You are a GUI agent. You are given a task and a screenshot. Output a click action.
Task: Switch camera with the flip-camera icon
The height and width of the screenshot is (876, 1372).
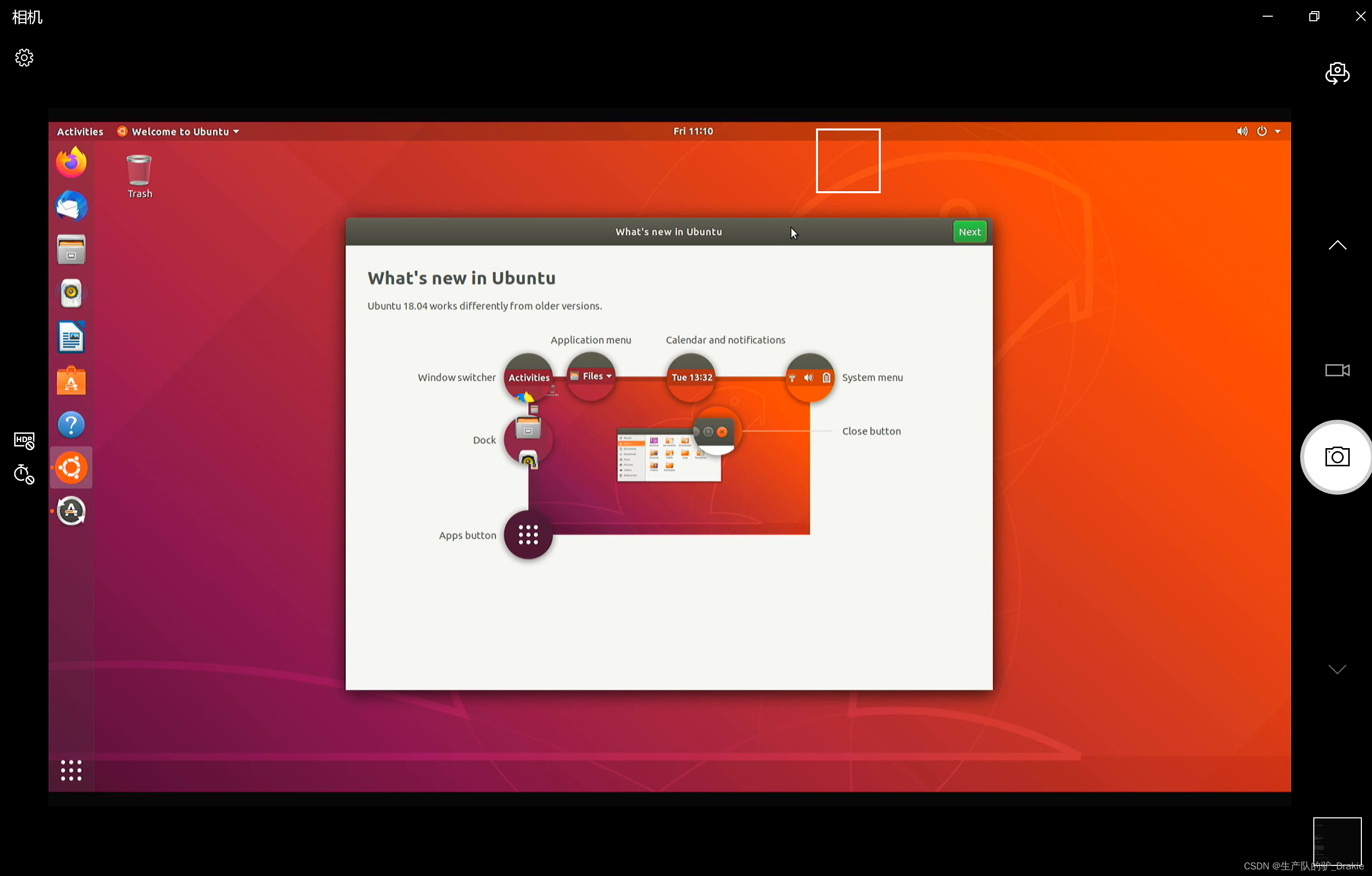tap(1337, 73)
